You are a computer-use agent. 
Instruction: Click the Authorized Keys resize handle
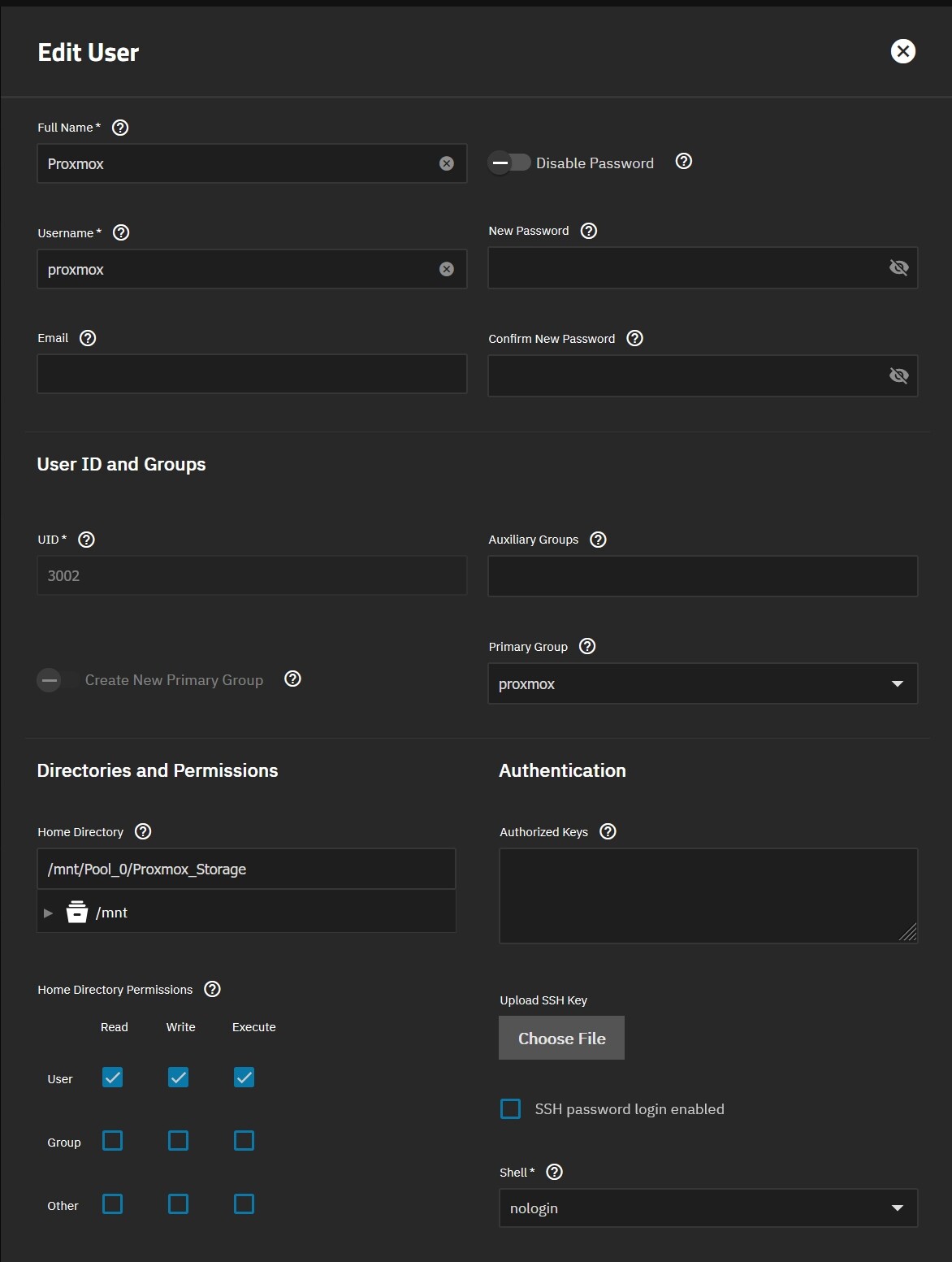[x=908, y=933]
